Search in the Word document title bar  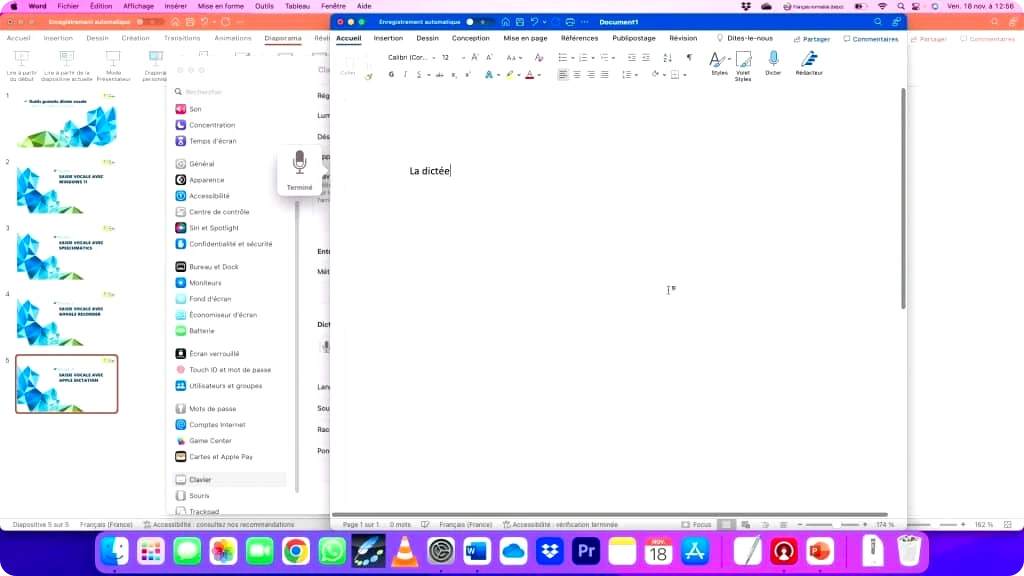878,22
